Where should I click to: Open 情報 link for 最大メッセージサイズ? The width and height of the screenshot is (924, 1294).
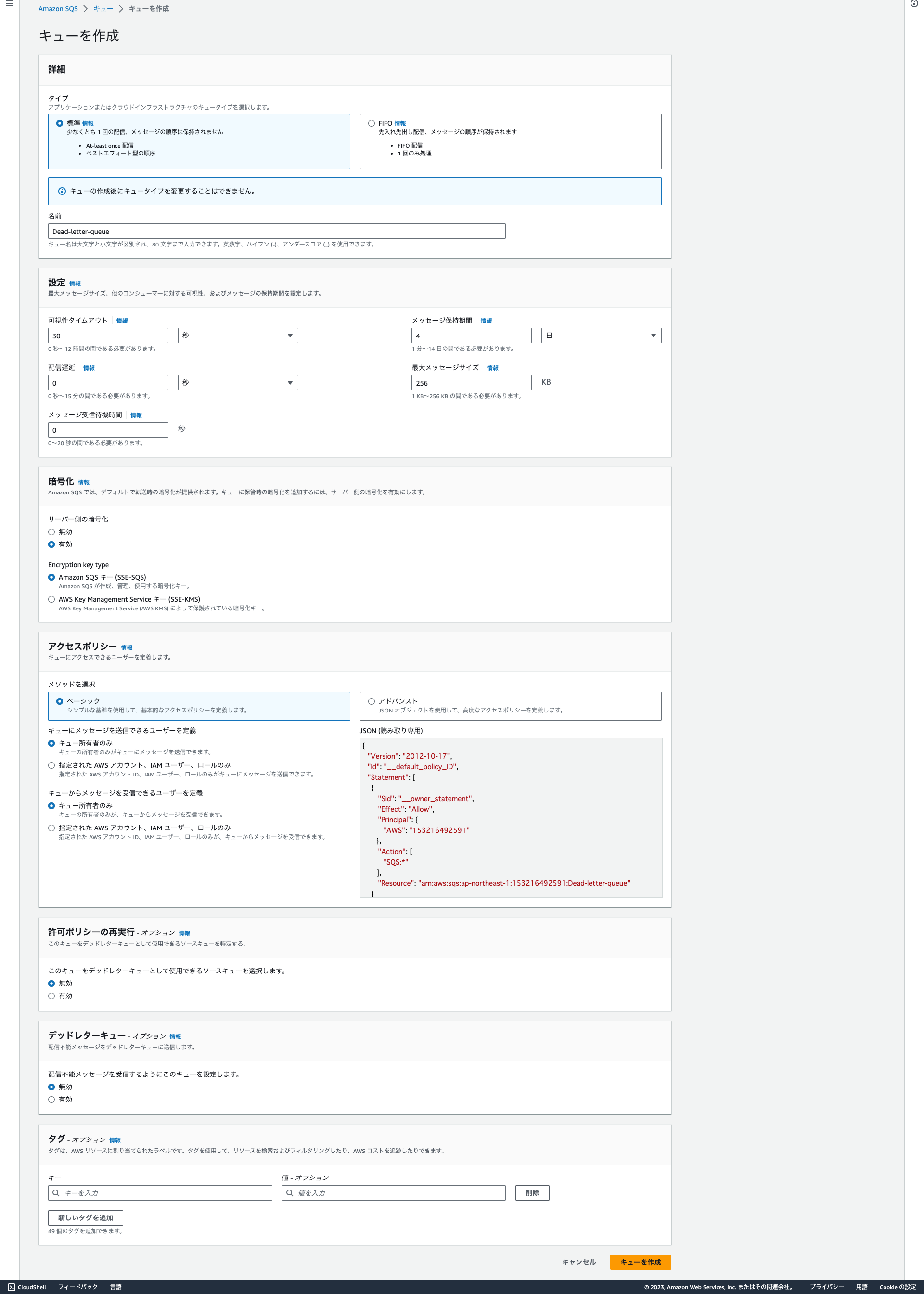pos(493,368)
